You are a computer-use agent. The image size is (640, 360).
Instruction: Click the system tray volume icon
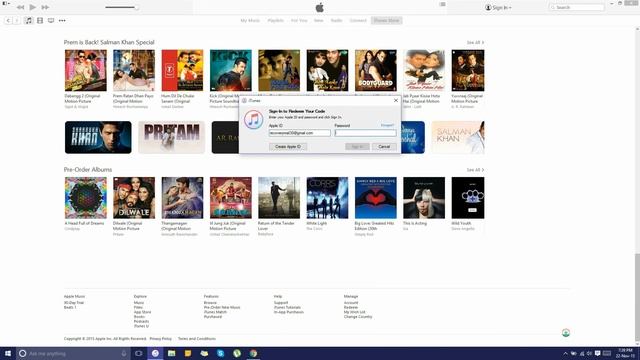(x=589, y=353)
